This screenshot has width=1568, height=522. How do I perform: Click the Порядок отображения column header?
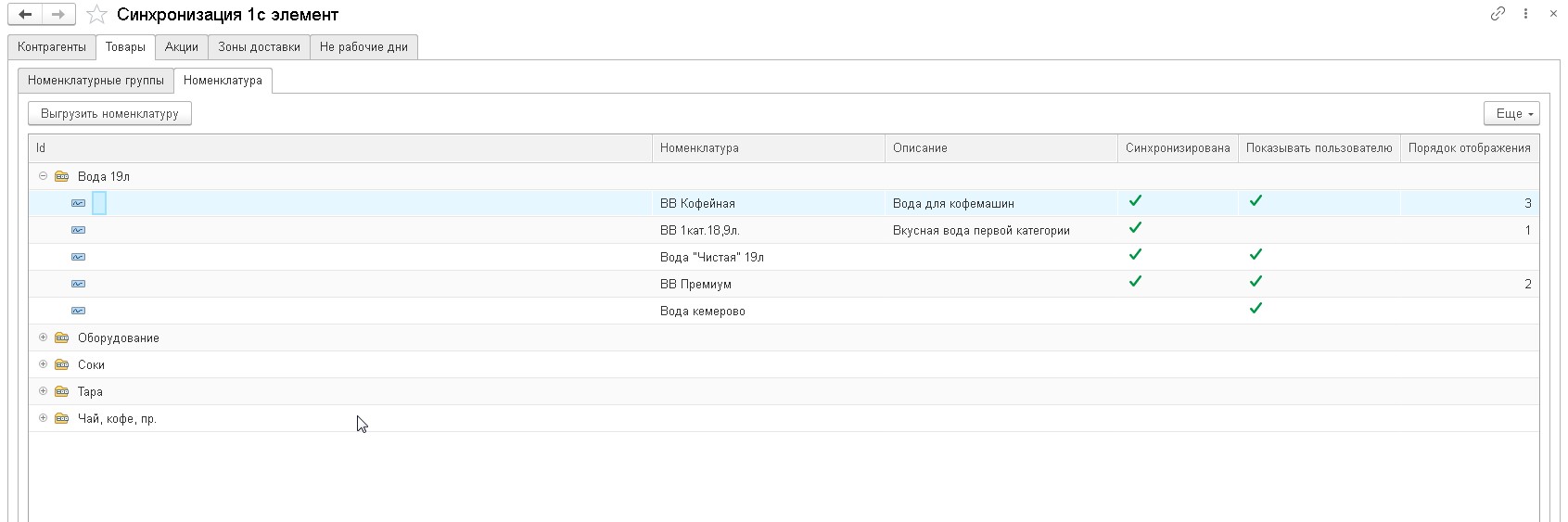1469,148
